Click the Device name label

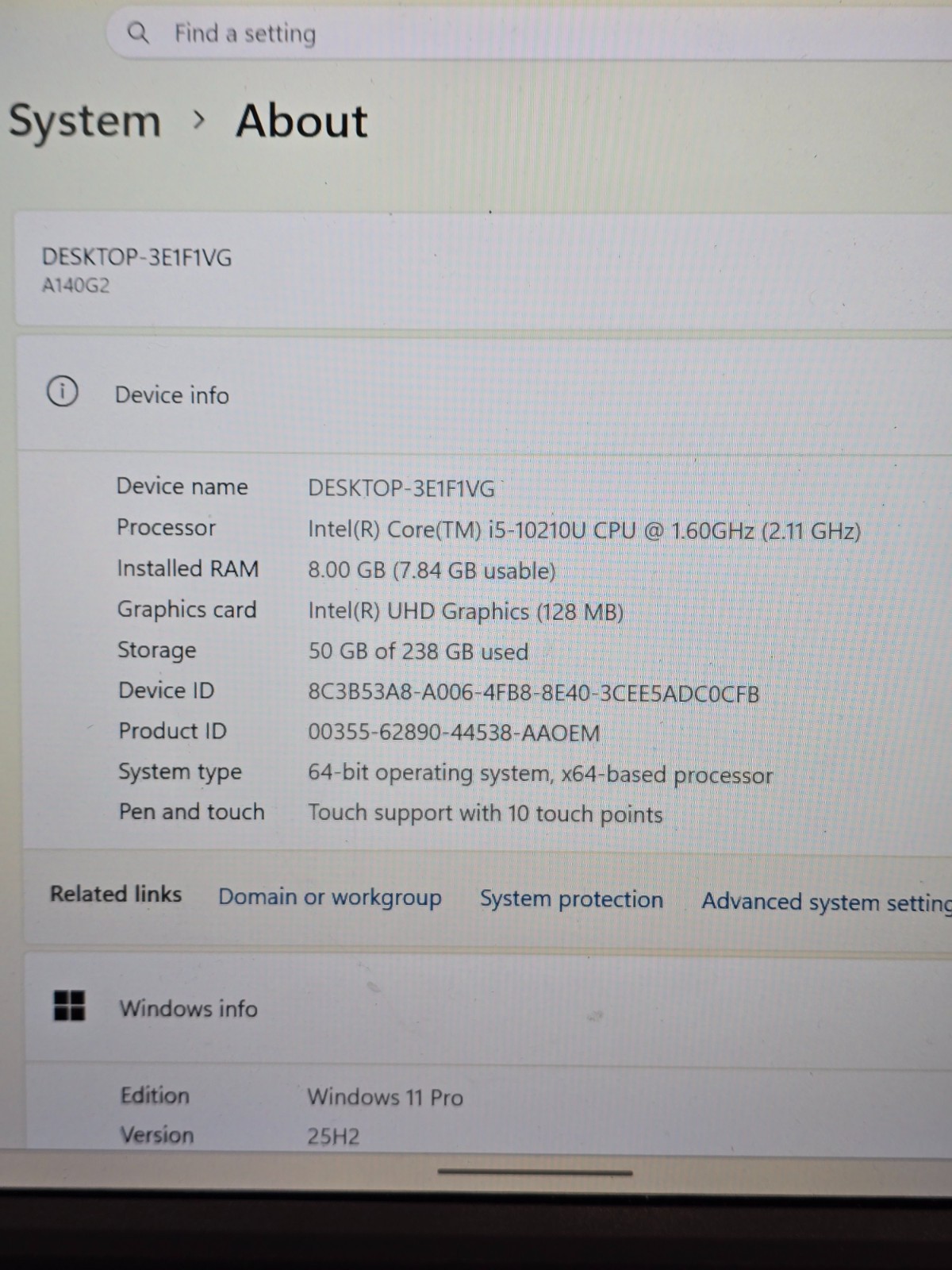(x=182, y=486)
